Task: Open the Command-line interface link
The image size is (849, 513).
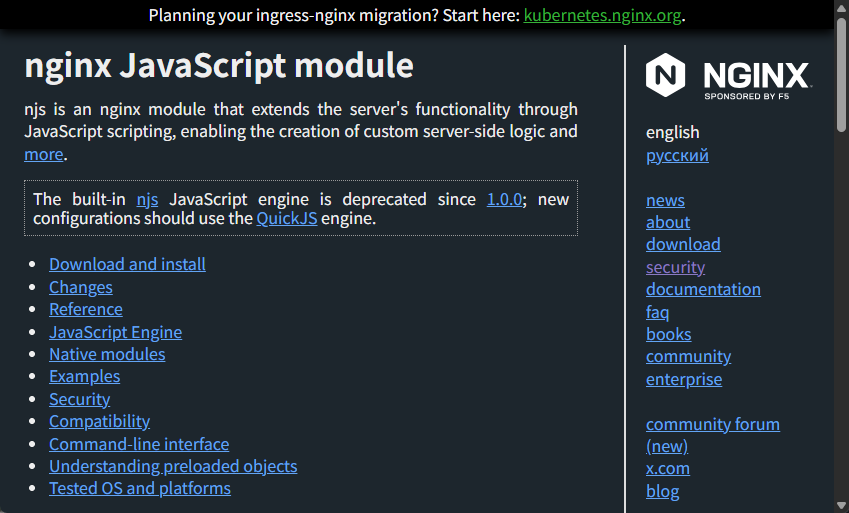Action: [x=139, y=444]
